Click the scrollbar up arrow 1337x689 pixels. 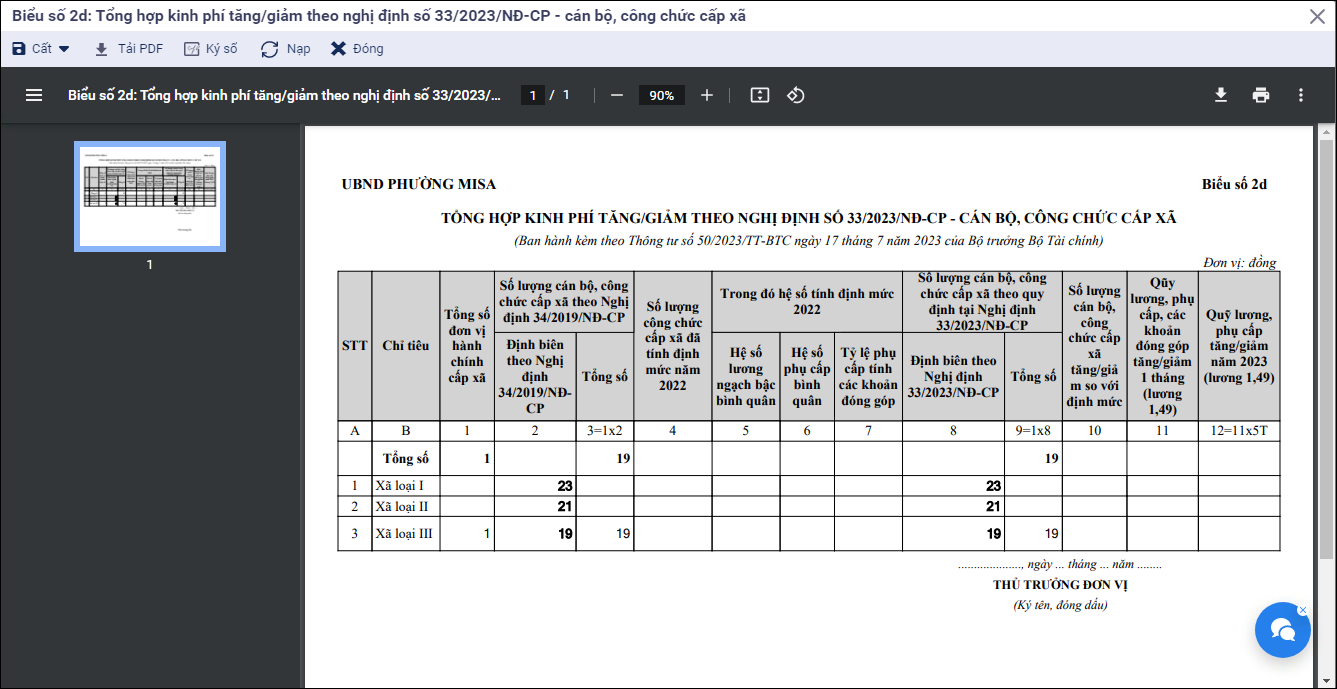click(x=1326, y=133)
